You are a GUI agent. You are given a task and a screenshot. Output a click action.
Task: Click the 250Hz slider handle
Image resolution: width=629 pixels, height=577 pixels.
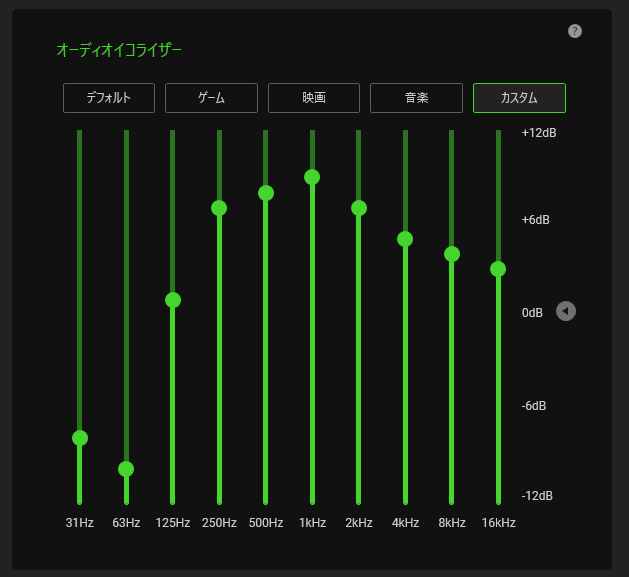[x=219, y=208]
